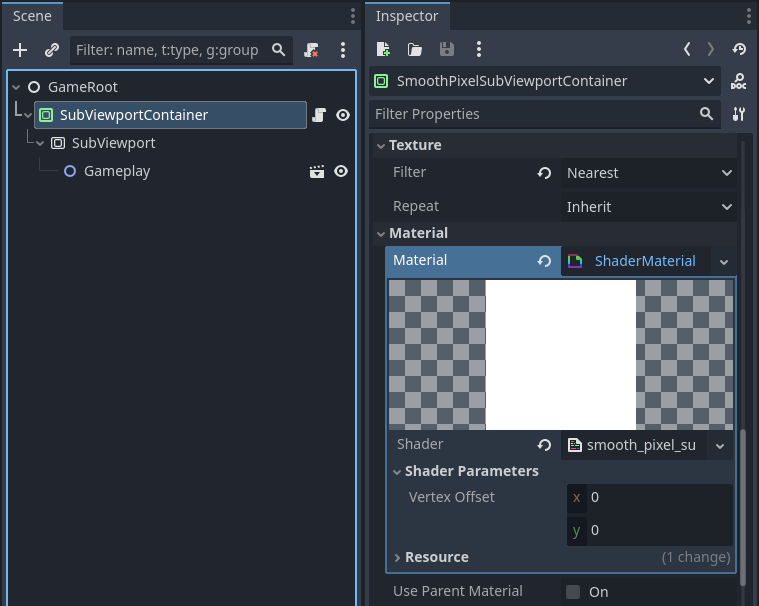Collapse SubViewport children in tree

click(40, 143)
